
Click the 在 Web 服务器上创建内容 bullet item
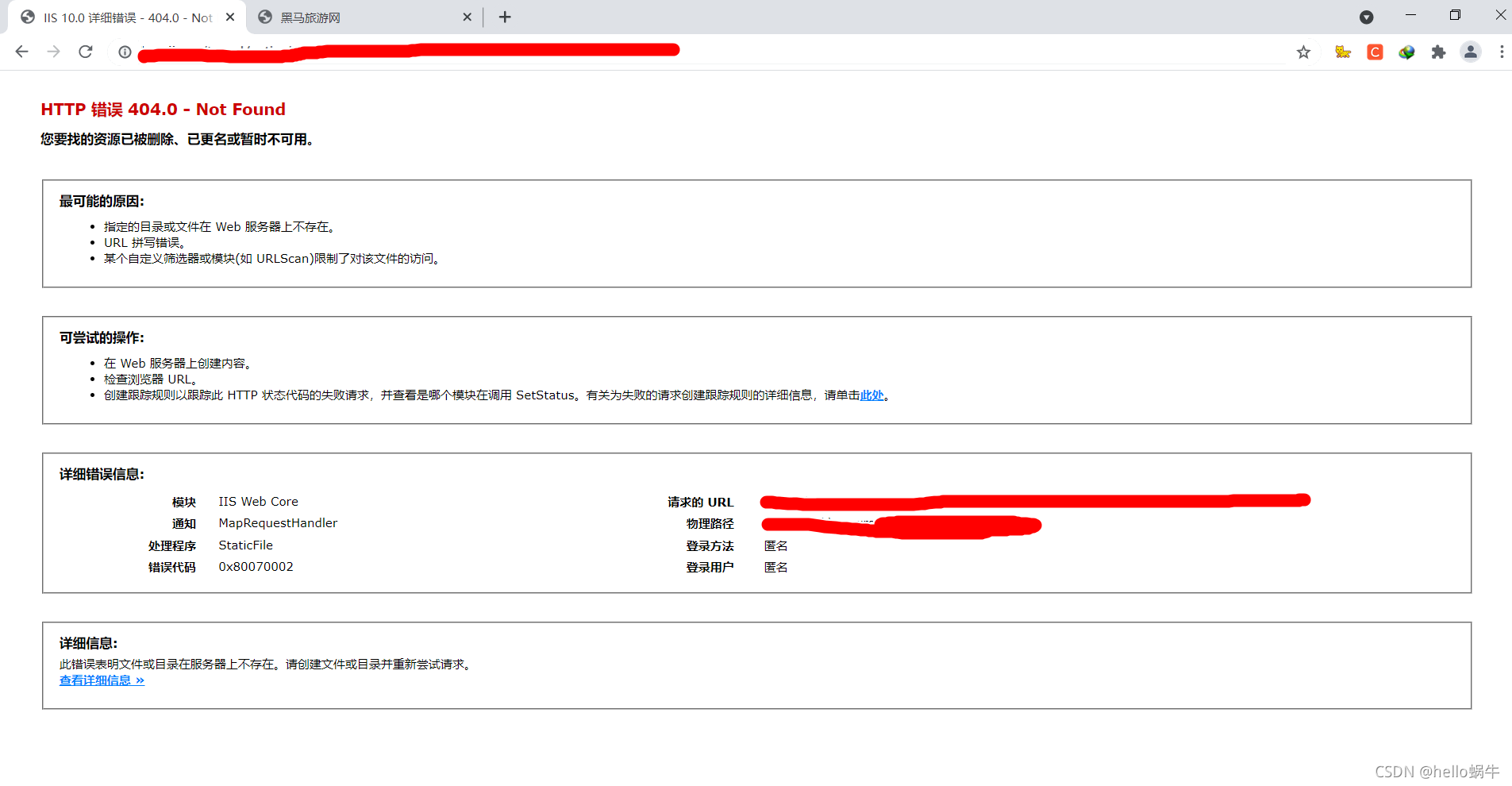pyautogui.click(x=178, y=364)
